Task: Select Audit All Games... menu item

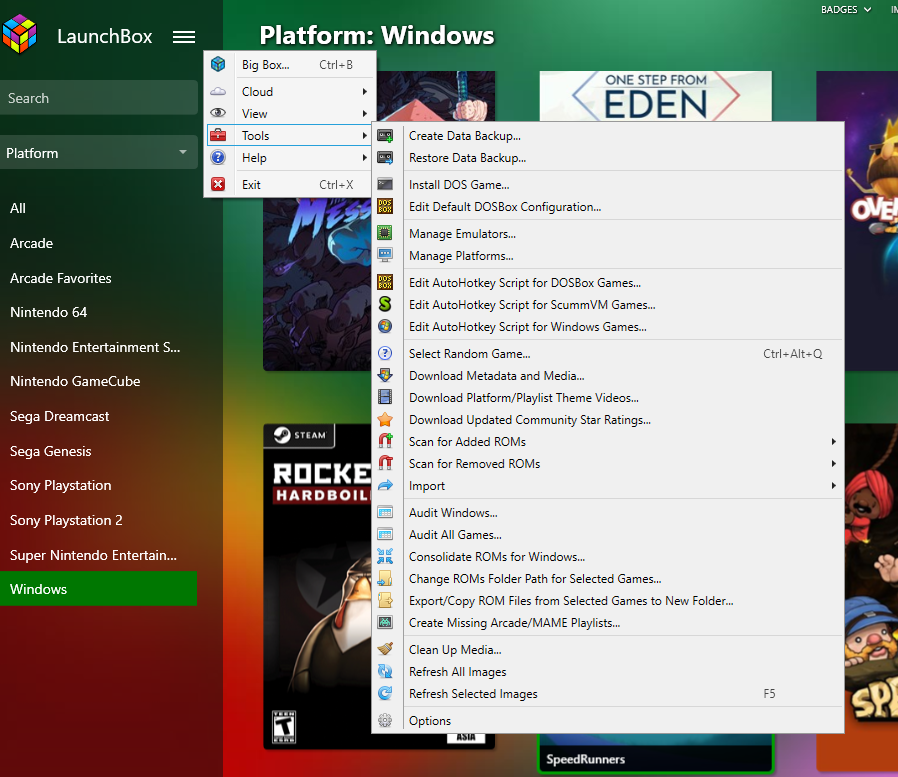Action: (608, 535)
